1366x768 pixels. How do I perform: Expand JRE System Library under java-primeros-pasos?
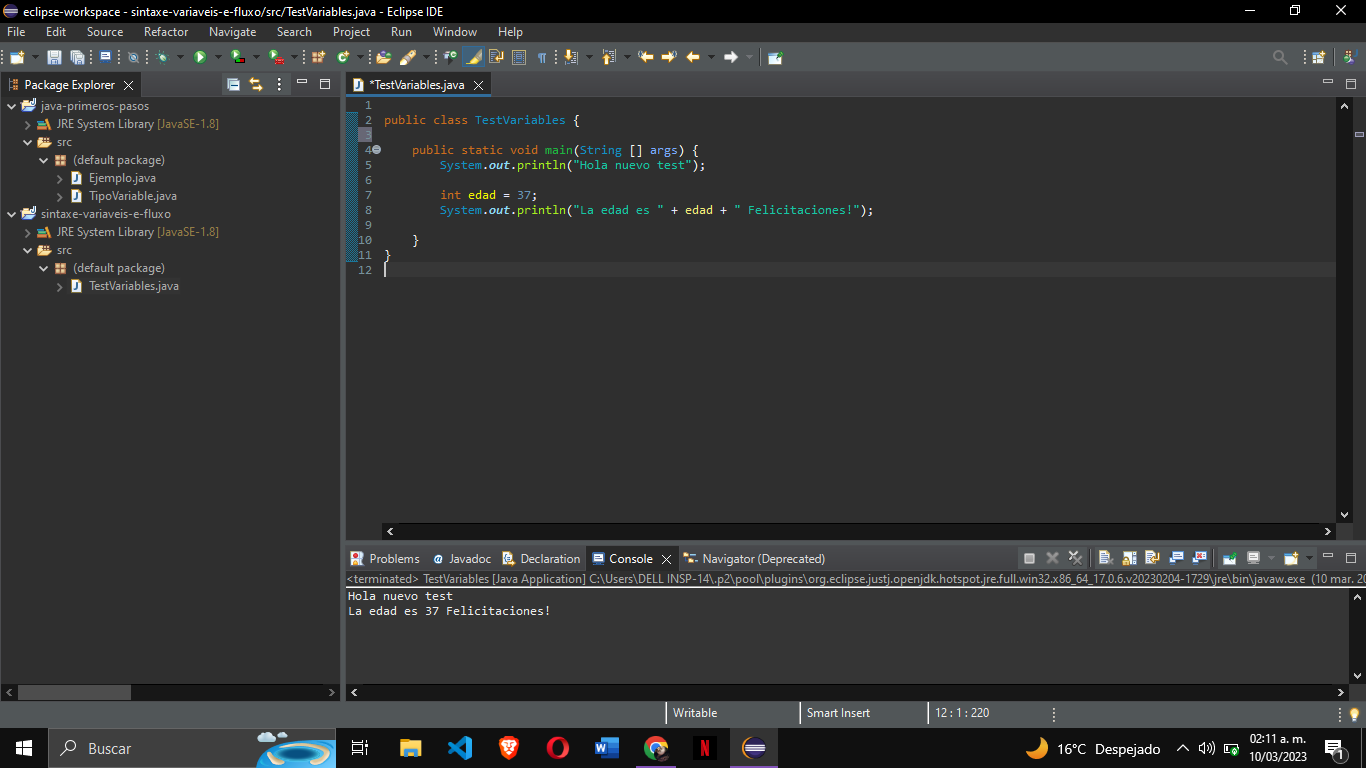tap(28, 124)
